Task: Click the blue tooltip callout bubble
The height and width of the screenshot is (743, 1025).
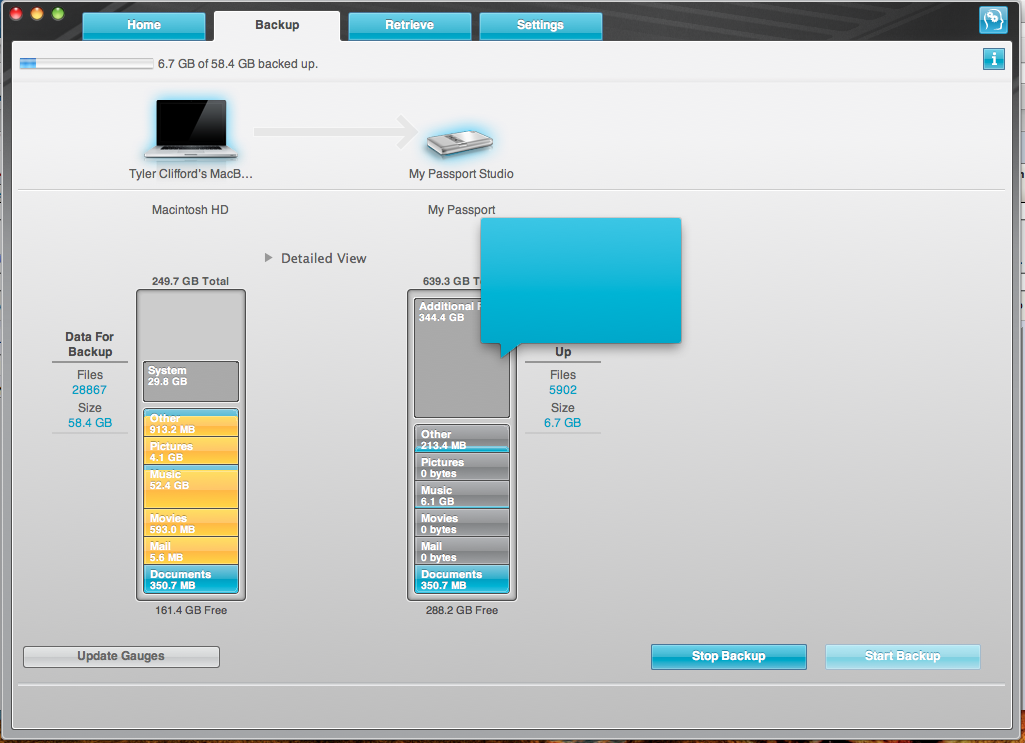Action: tap(580, 281)
